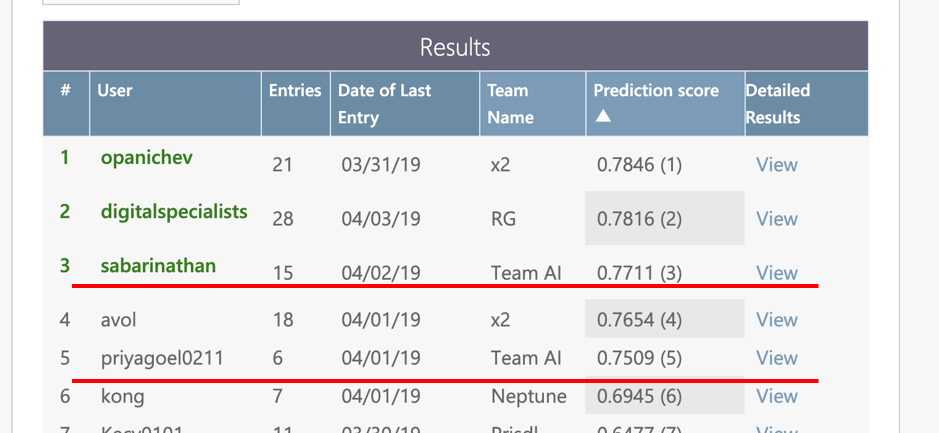Image resolution: width=939 pixels, height=433 pixels.
Task: Open View link for priyagoel0211
Action: tap(777, 358)
